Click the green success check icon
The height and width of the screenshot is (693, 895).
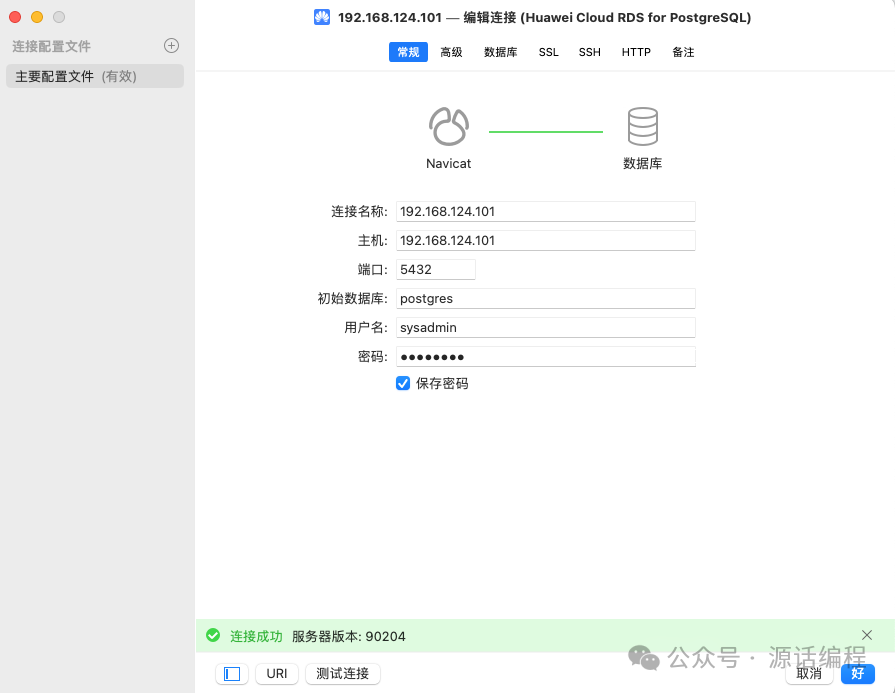pos(213,635)
